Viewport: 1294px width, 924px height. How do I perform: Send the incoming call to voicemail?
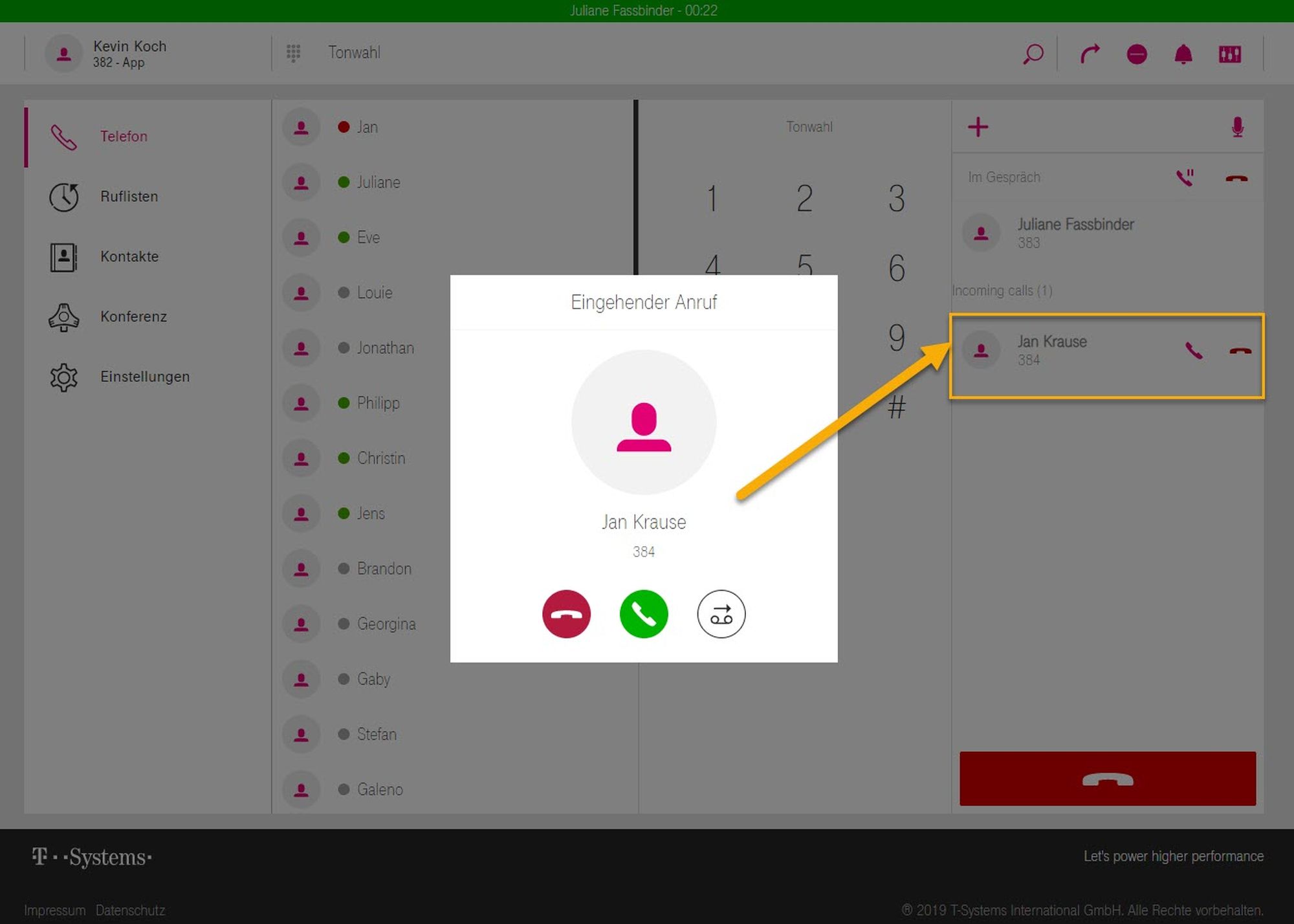(721, 614)
